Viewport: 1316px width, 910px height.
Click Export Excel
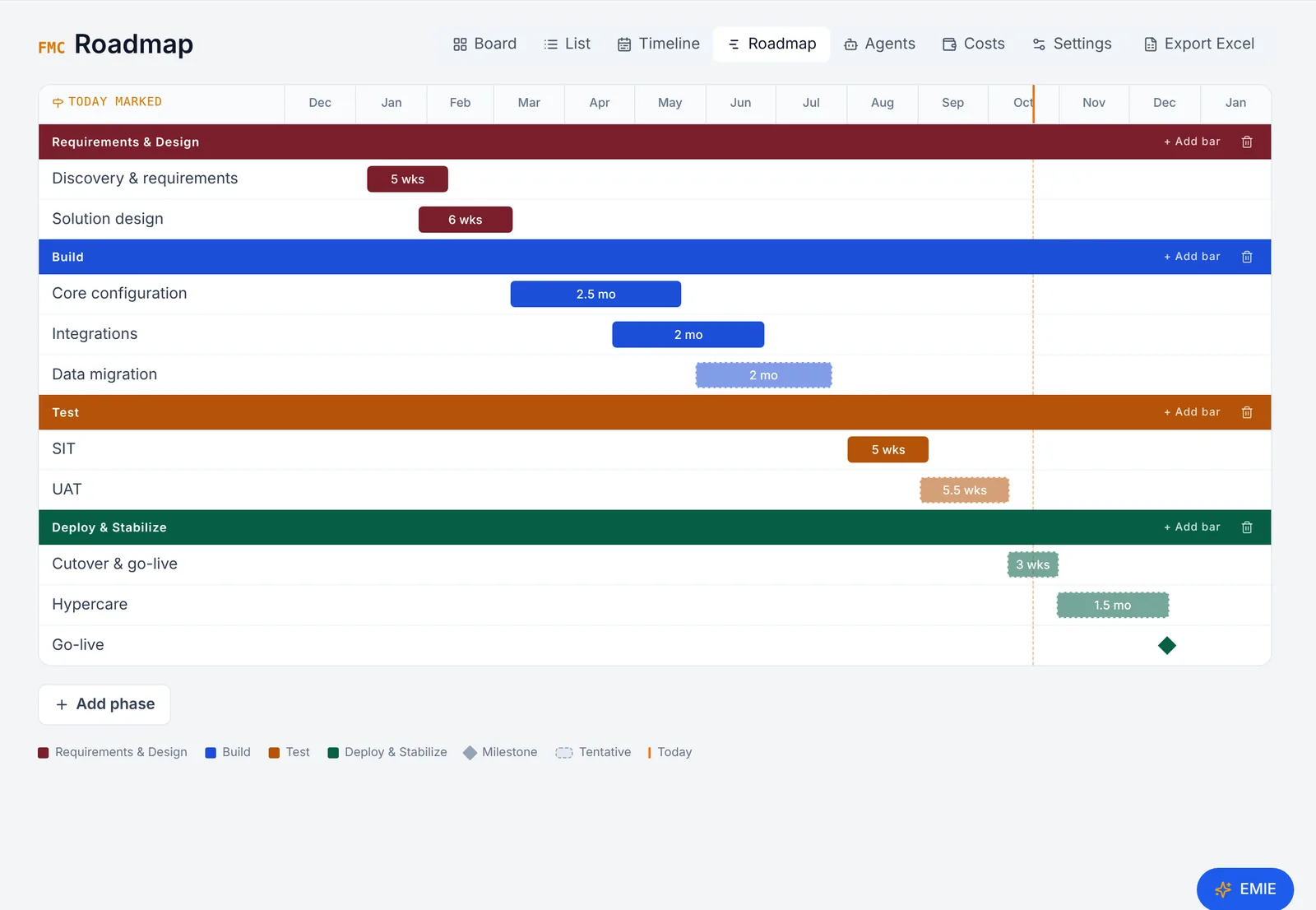(1199, 44)
